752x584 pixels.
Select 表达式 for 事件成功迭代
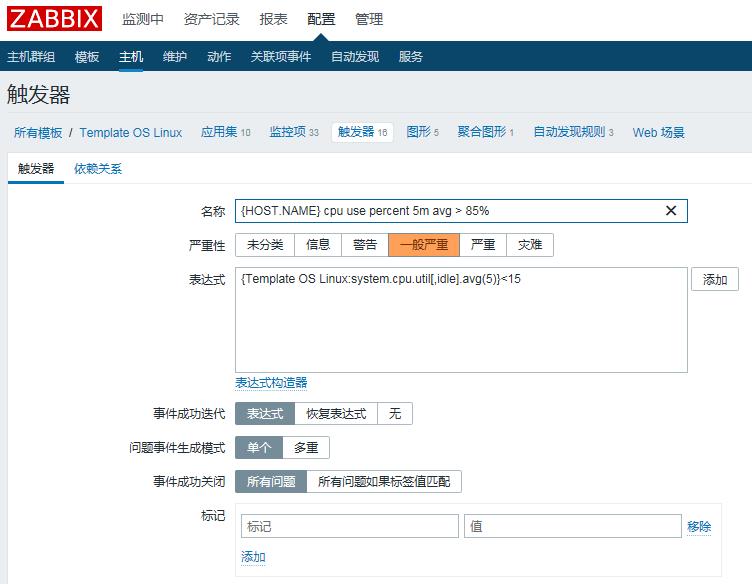point(265,413)
